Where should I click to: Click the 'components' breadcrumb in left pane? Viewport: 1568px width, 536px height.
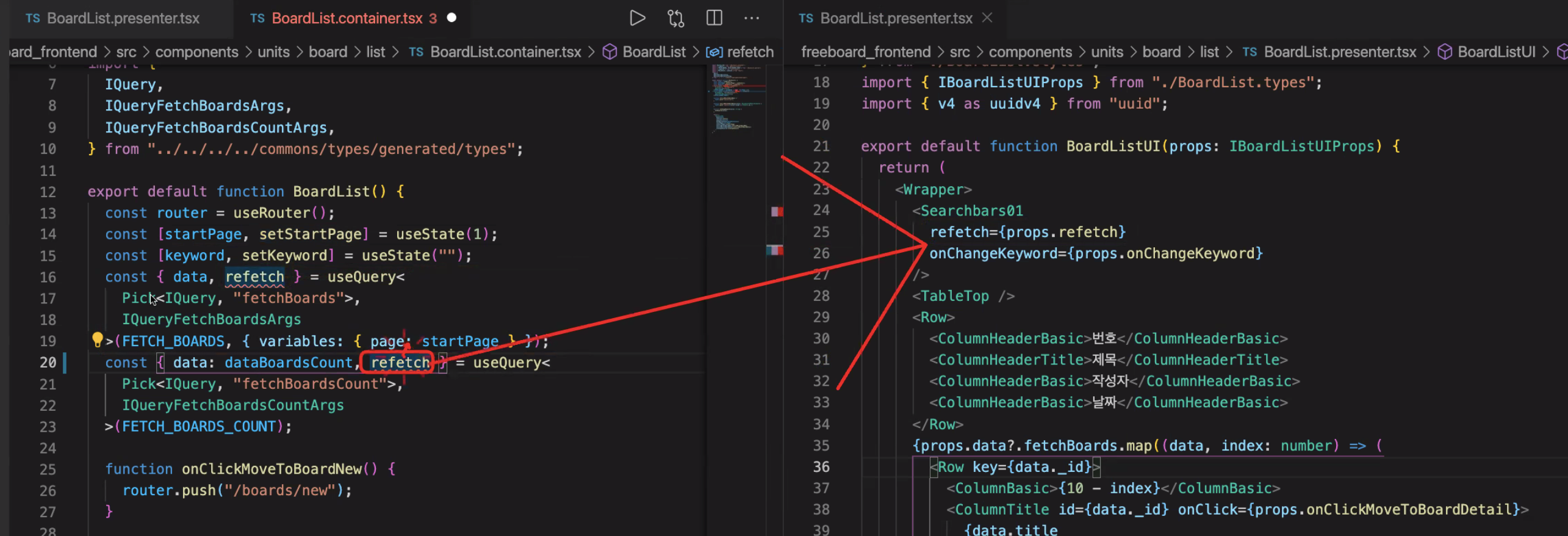point(196,52)
